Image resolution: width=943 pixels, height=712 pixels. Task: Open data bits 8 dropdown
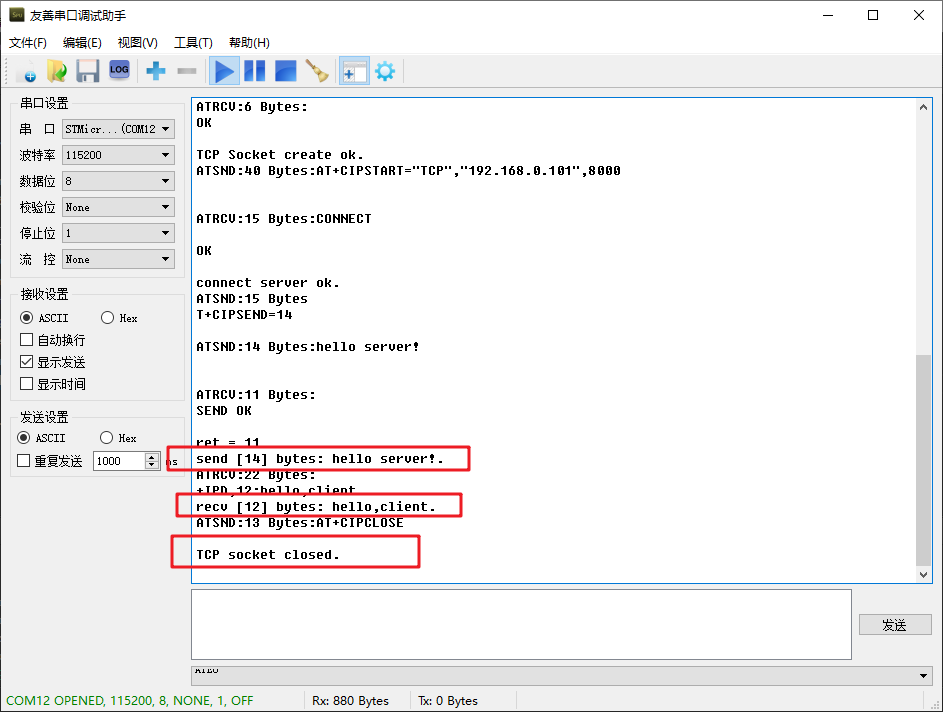tap(118, 181)
